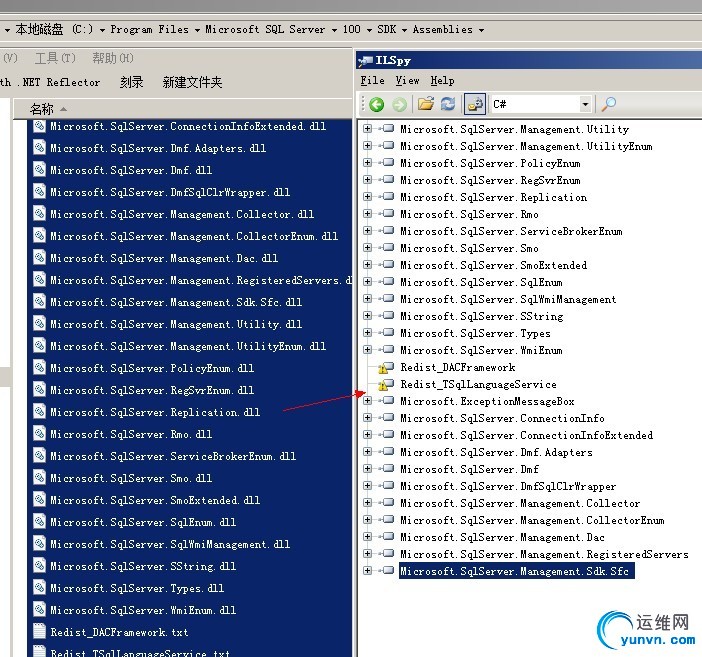Expand Microsoft.SqlServer.Replication tree node
The width and height of the screenshot is (702, 657).
click(x=368, y=197)
